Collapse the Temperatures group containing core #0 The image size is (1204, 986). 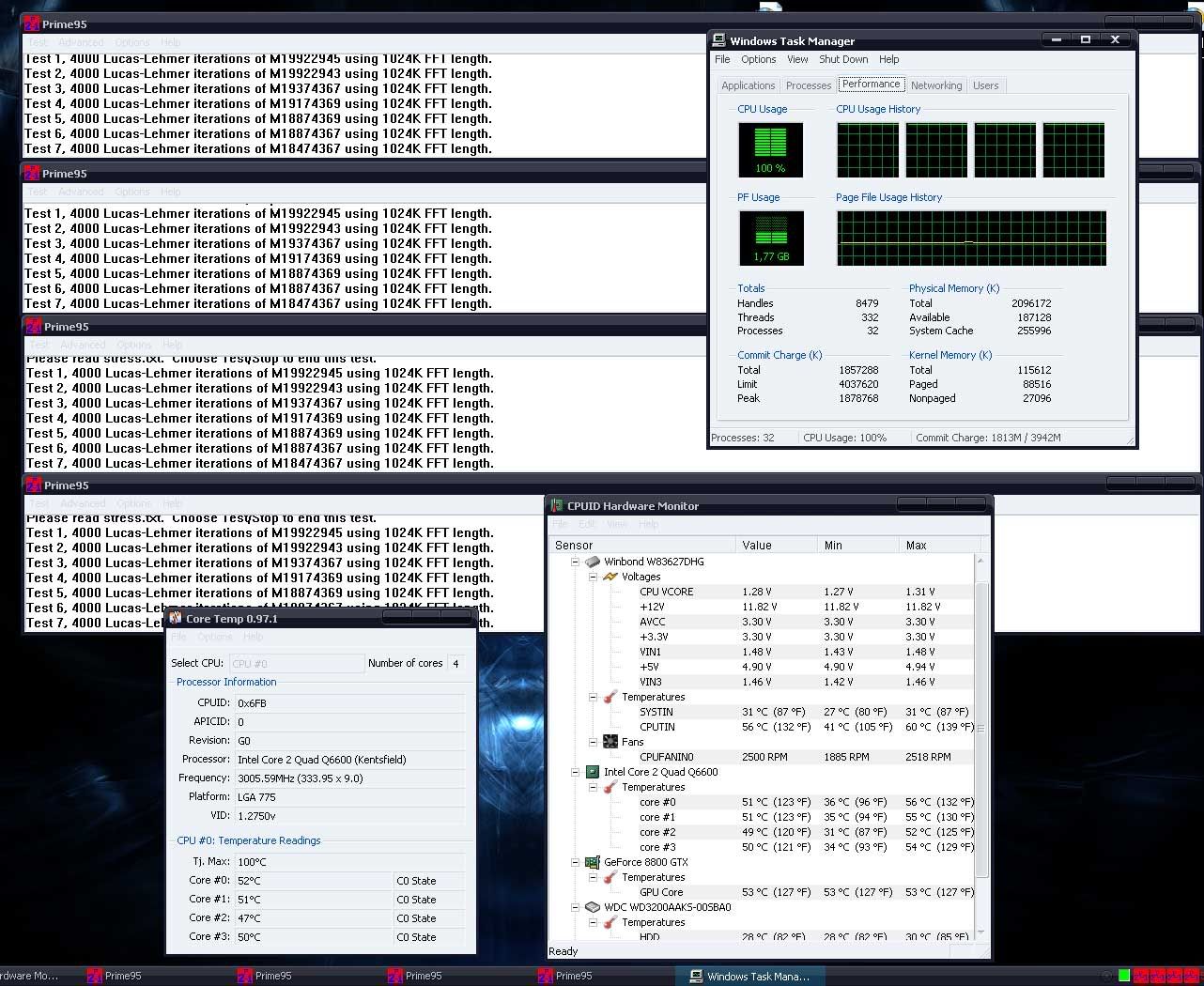(x=593, y=787)
